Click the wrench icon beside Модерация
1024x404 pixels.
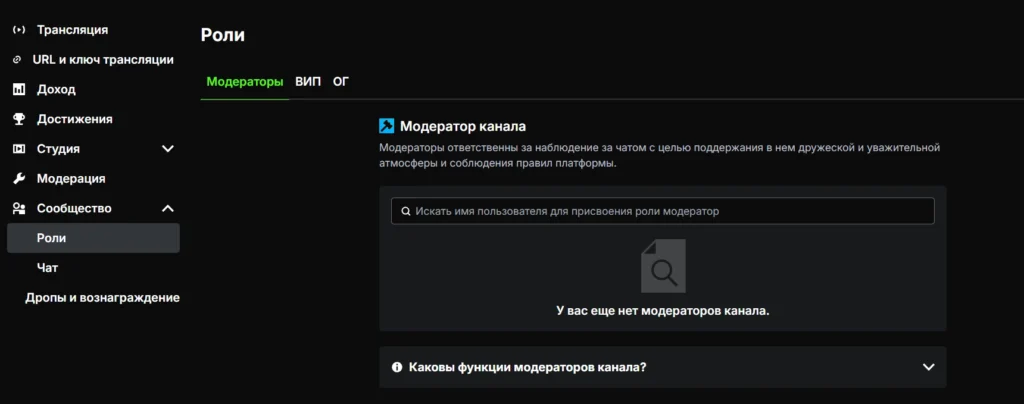coord(19,179)
